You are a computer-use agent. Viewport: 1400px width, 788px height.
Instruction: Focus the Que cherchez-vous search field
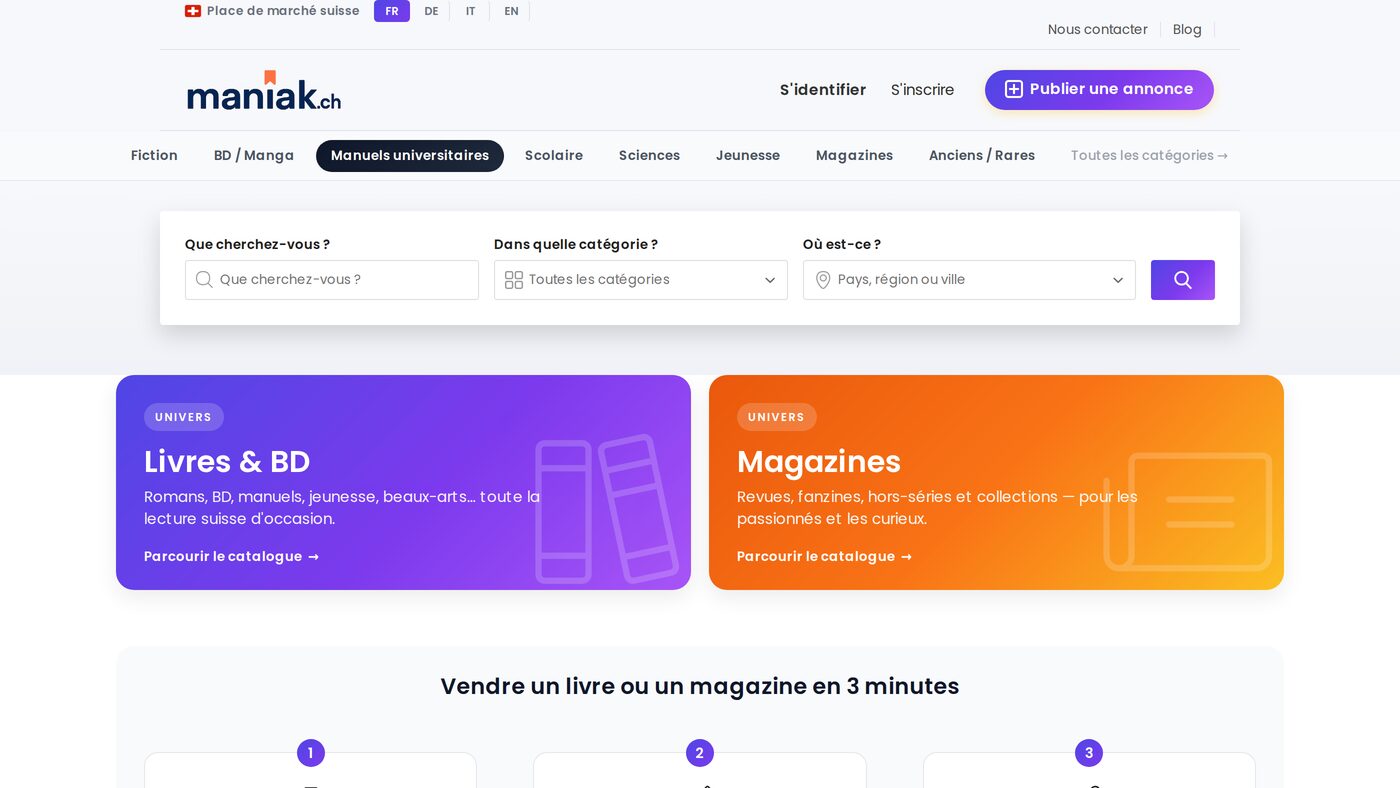(x=332, y=280)
